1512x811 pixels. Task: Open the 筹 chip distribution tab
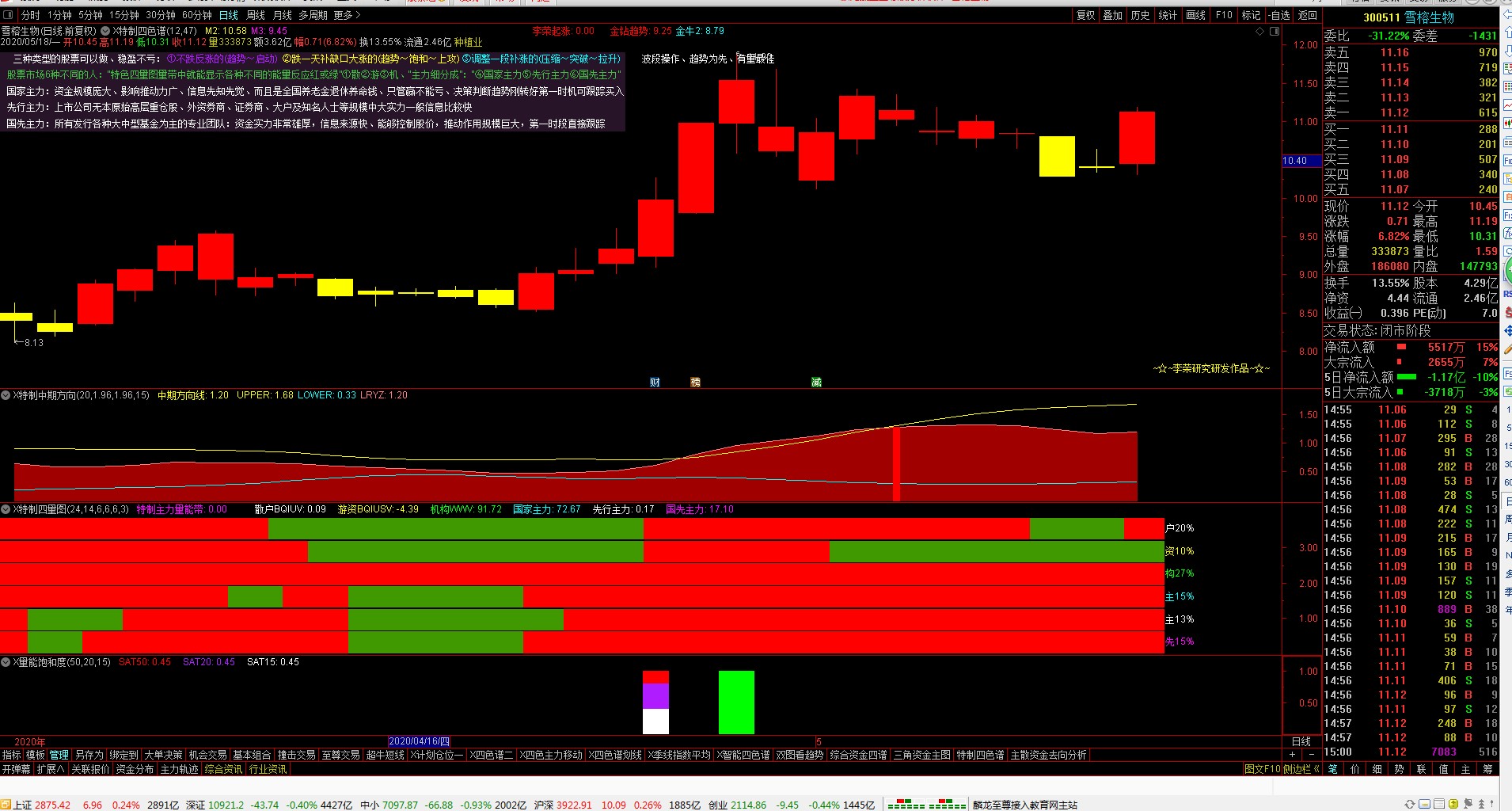click(1487, 769)
